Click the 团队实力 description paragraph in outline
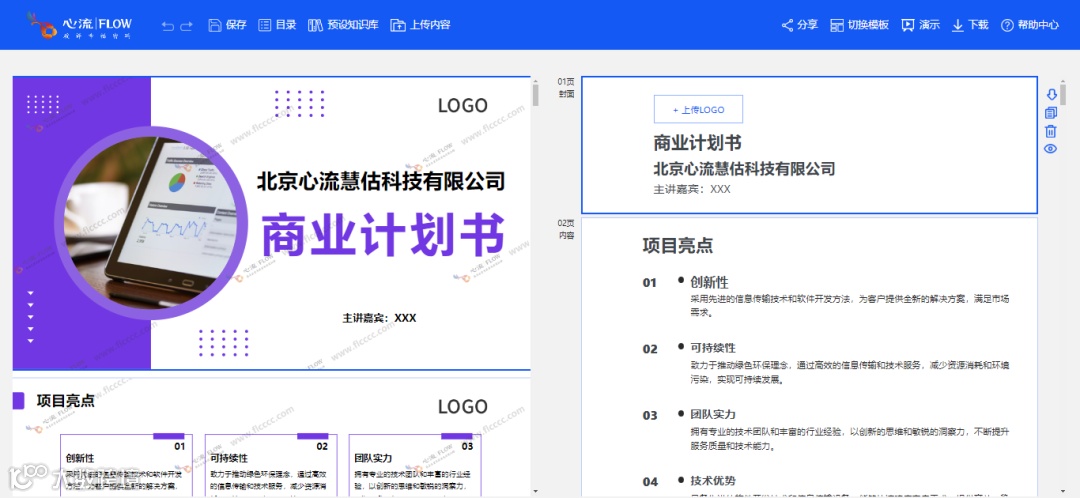This screenshot has height=498, width=1080. click(x=849, y=438)
